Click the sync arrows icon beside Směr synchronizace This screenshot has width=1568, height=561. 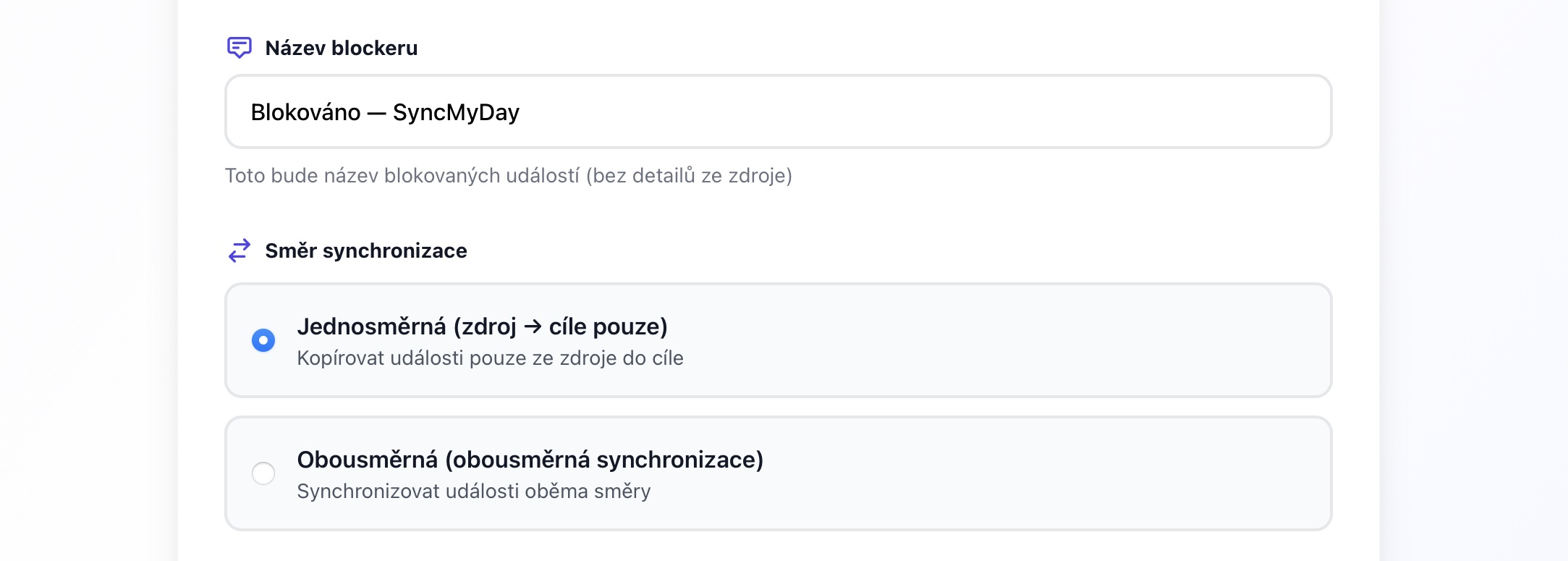239,250
